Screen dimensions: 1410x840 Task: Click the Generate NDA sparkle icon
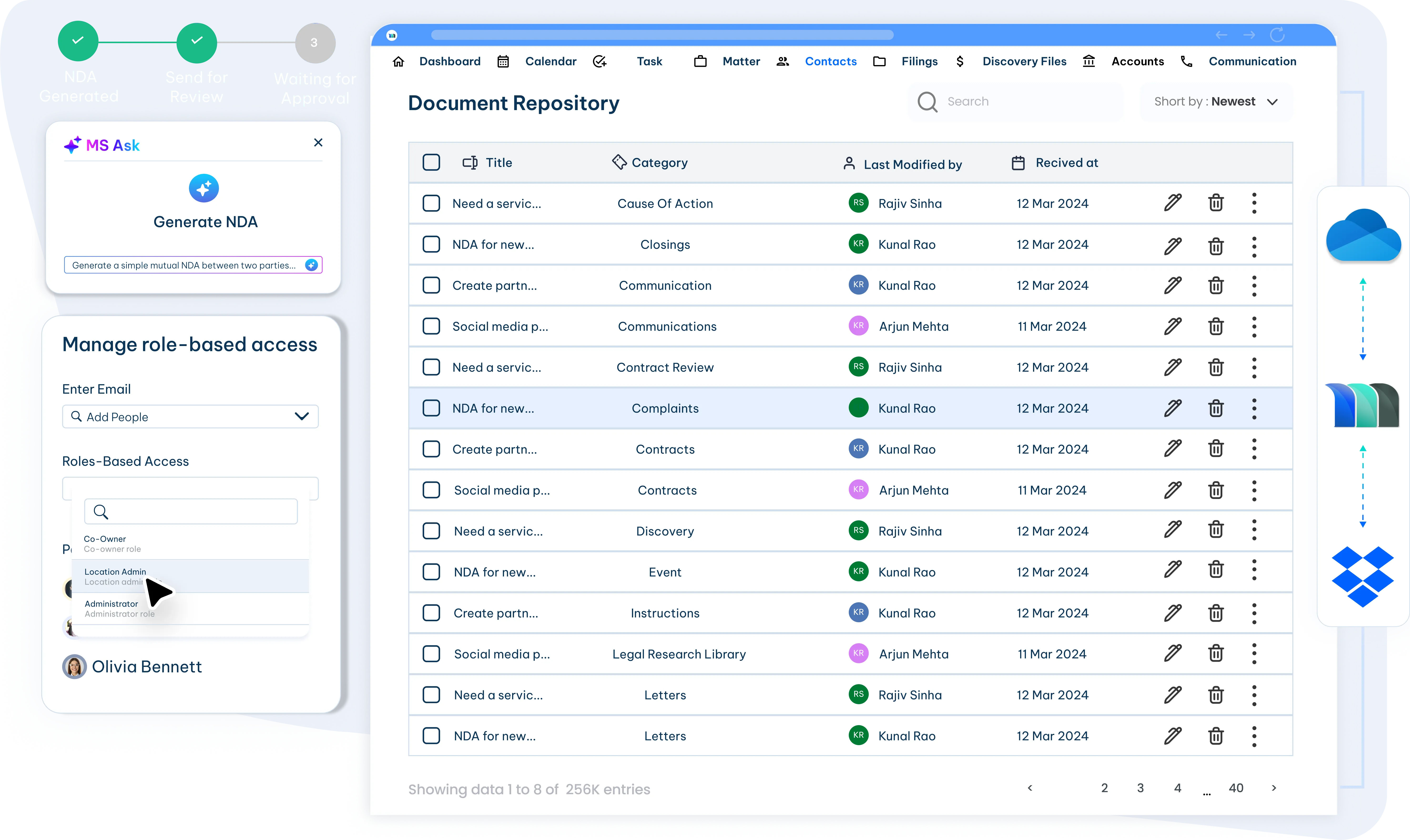click(204, 188)
